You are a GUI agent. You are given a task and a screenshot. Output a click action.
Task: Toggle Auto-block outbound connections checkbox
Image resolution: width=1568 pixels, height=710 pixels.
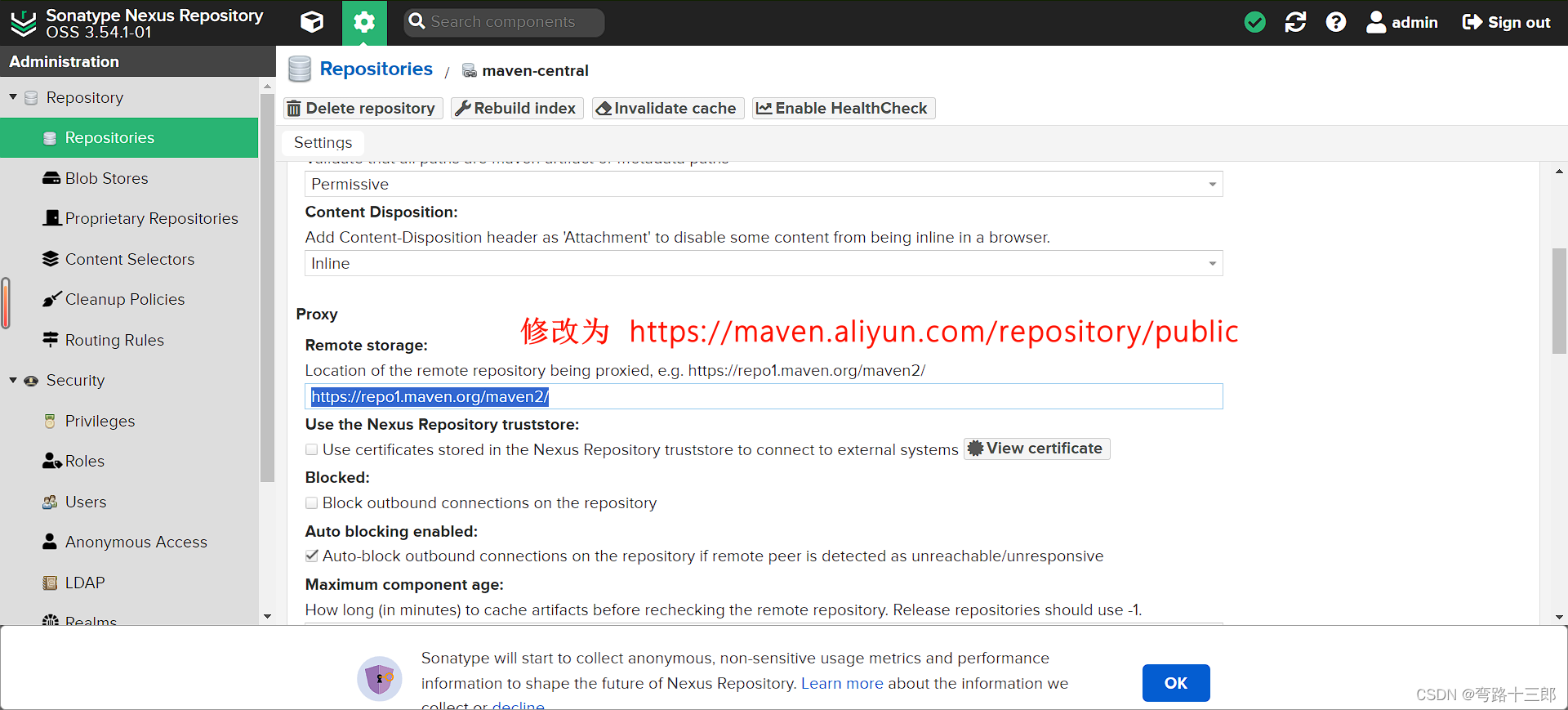312,556
